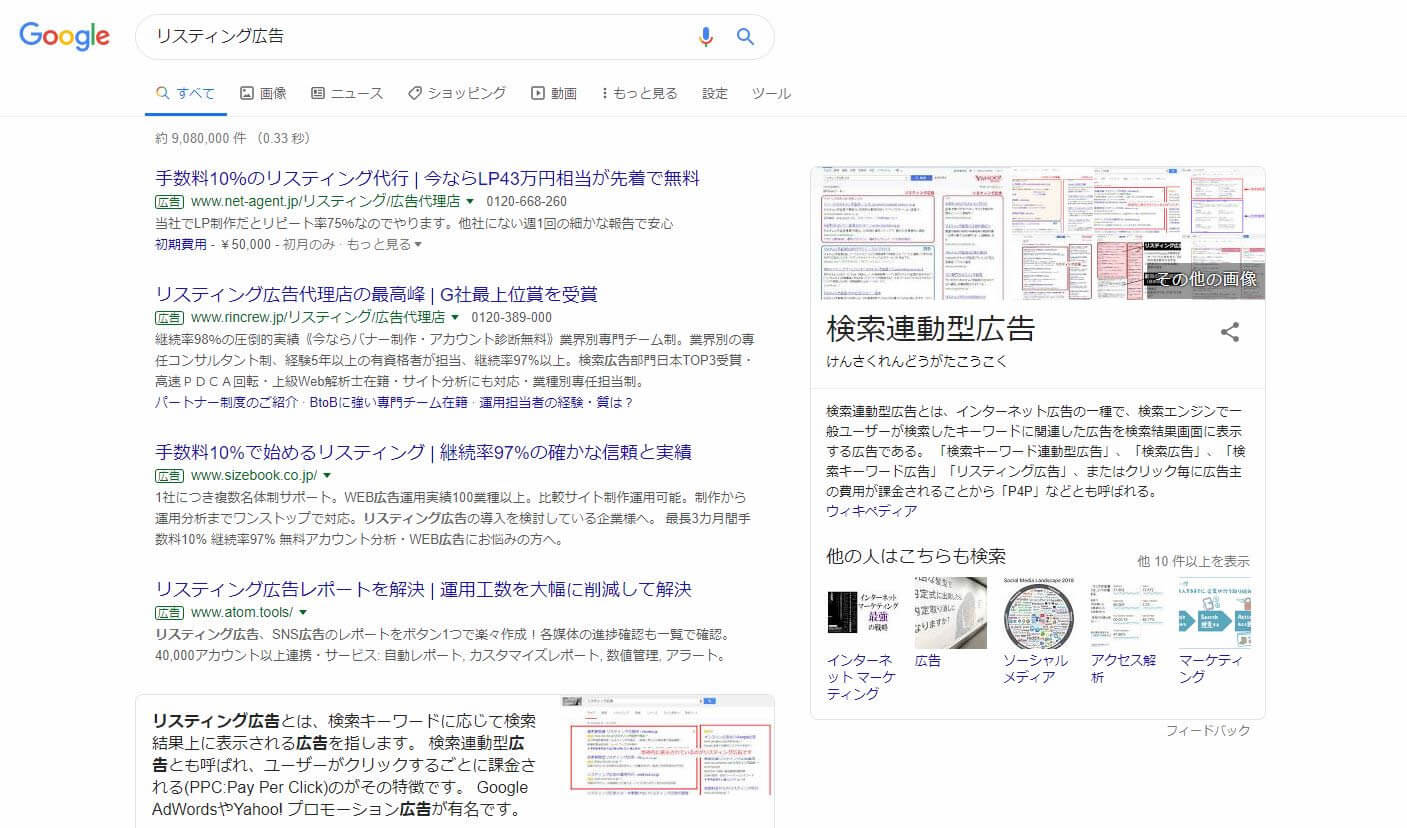The height and width of the screenshot is (828, 1407).
Task: Click the blue search magnifier button
Action: pos(745,37)
